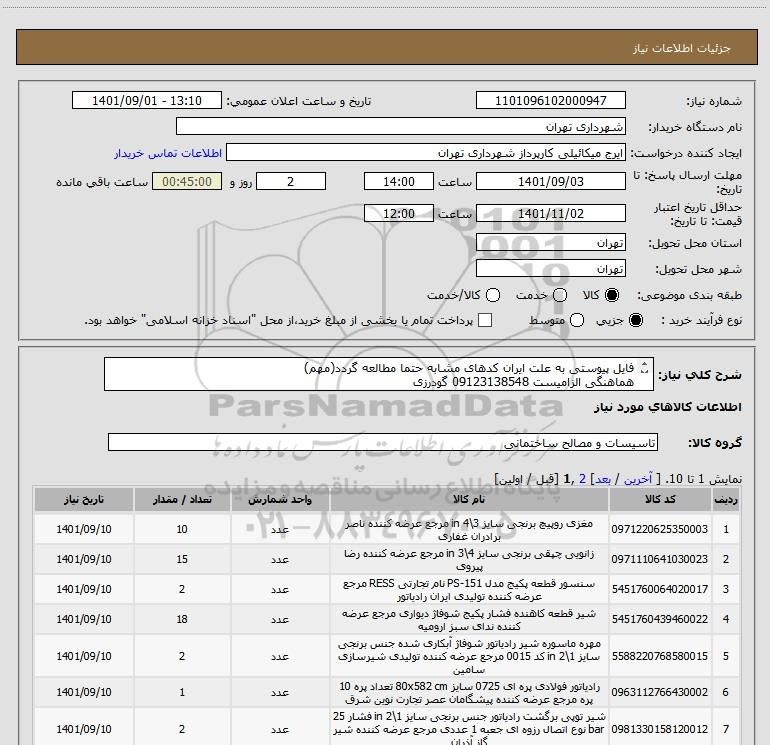Image resolution: width=770 pixels, height=745 pixels.
Task: Click item name مهره ماسوره شیر رادیاتور
Action: (x=469, y=656)
